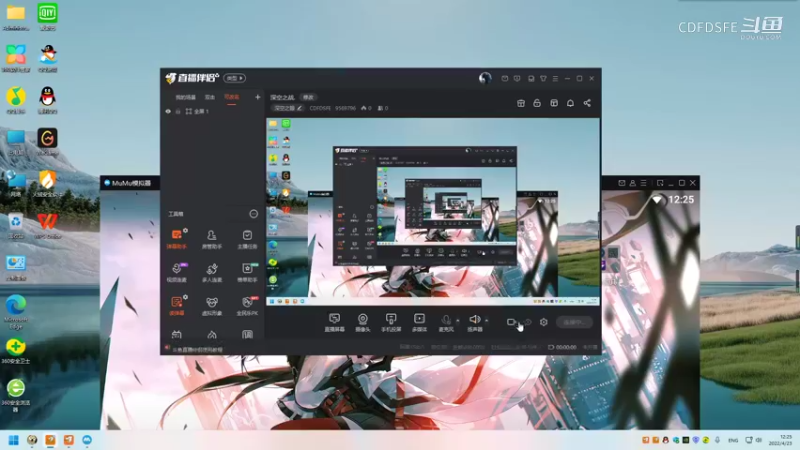Viewport: 800px width, 450px height.
Task: Open the Recycle Bin desktop icon
Action: click(x=16, y=225)
